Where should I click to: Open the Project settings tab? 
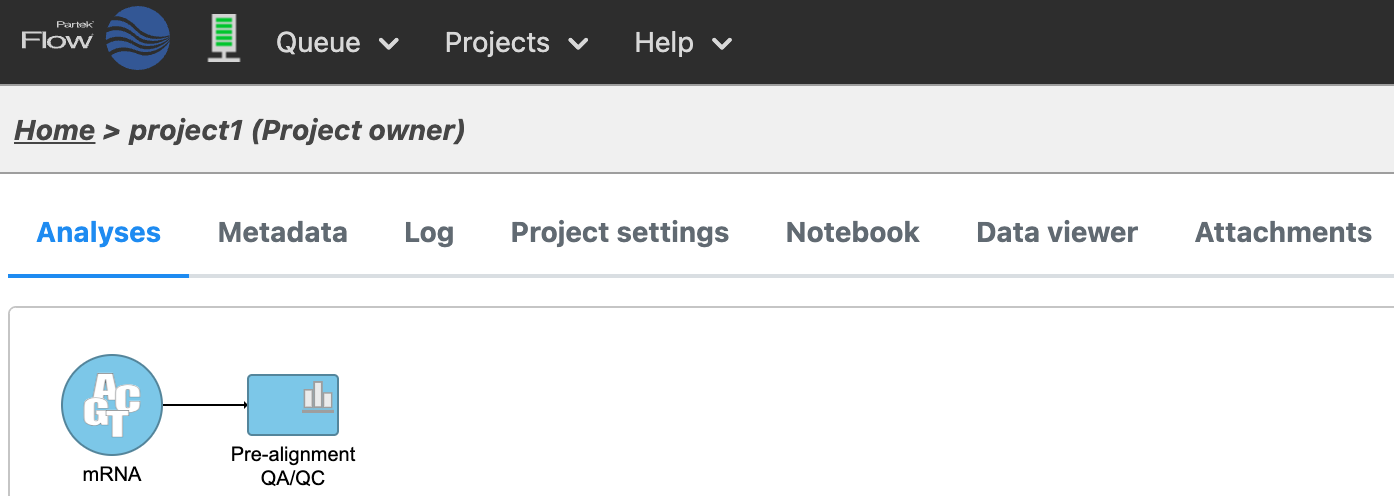click(x=620, y=233)
